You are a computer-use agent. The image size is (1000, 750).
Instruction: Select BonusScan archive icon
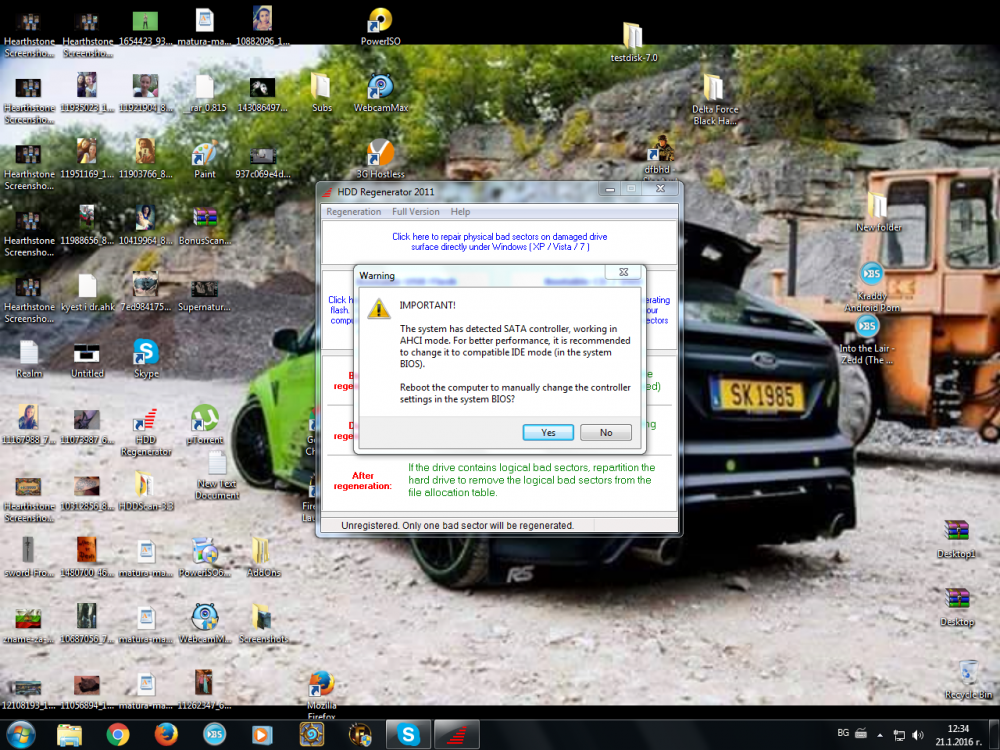pos(205,226)
